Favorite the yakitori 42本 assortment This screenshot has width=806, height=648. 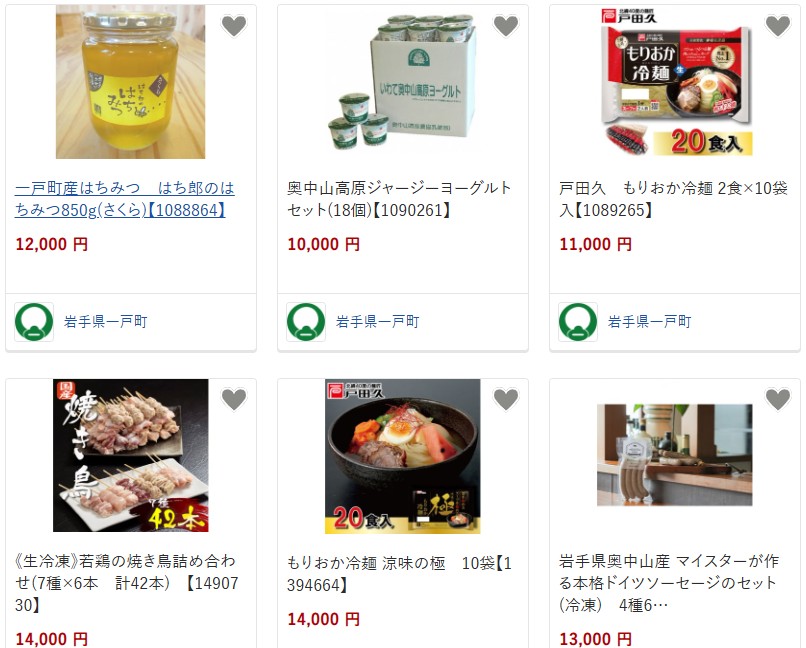click(234, 399)
